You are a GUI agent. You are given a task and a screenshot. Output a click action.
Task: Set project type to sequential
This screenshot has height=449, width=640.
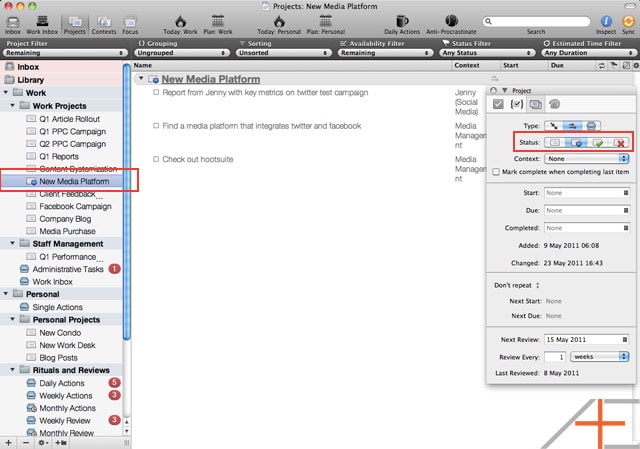(572, 126)
